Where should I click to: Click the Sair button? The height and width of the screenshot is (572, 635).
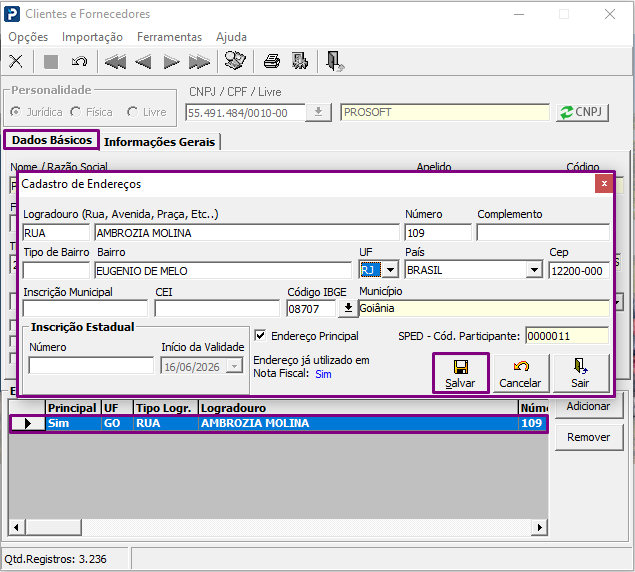click(x=580, y=373)
